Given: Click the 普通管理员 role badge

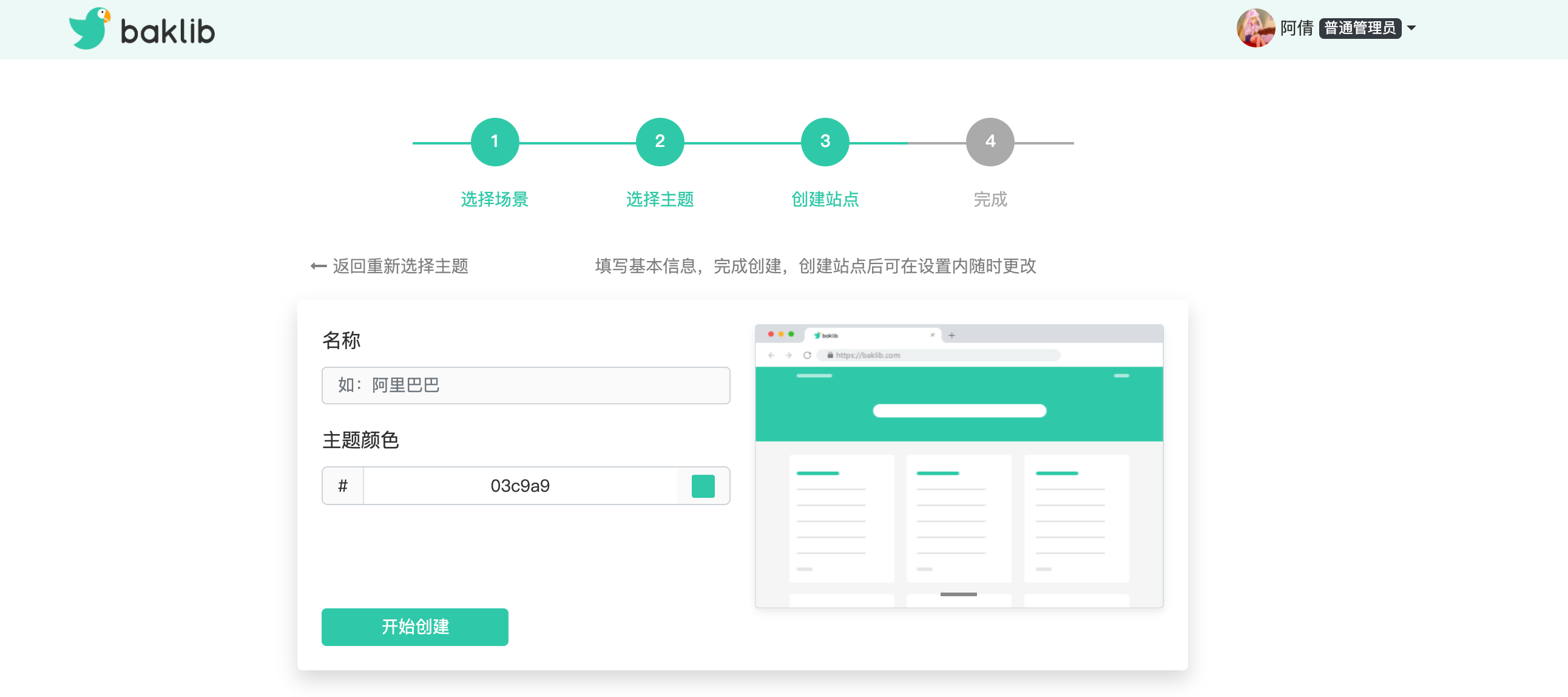Looking at the screenshot, I should 1359,28.
